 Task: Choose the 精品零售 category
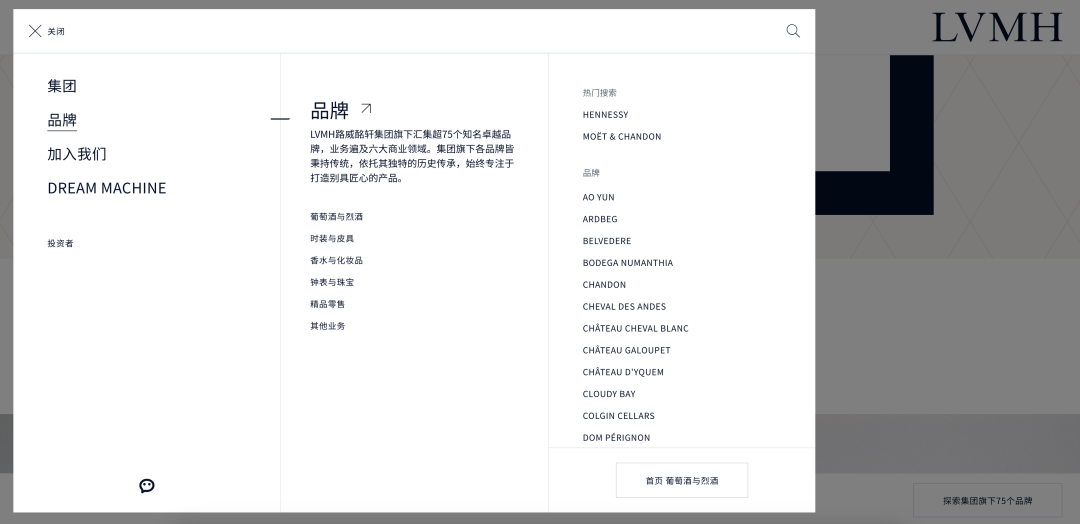point(328,304)
